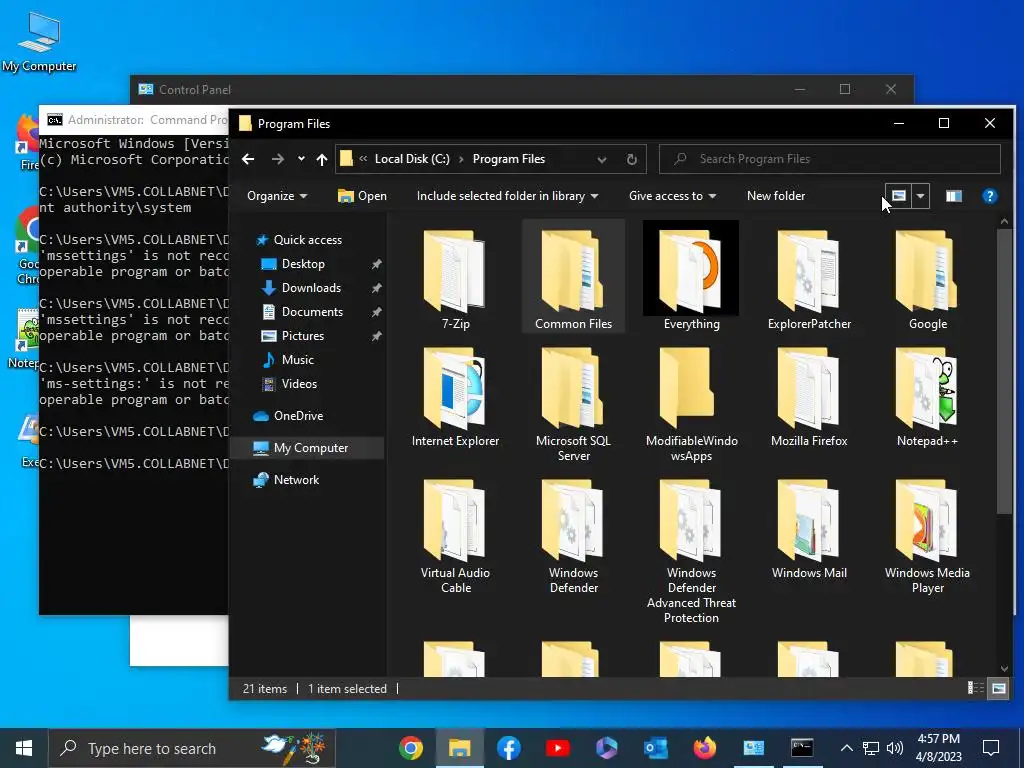The image size is (1024, 768).
Task: Open File Explorer help
Action: (989, 196)
